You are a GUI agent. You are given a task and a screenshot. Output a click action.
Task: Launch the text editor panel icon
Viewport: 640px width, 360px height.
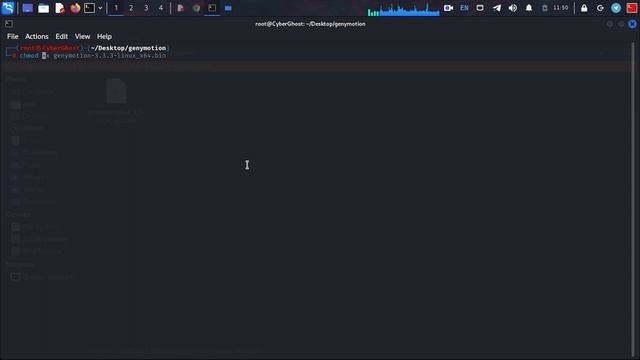(60, 8)
